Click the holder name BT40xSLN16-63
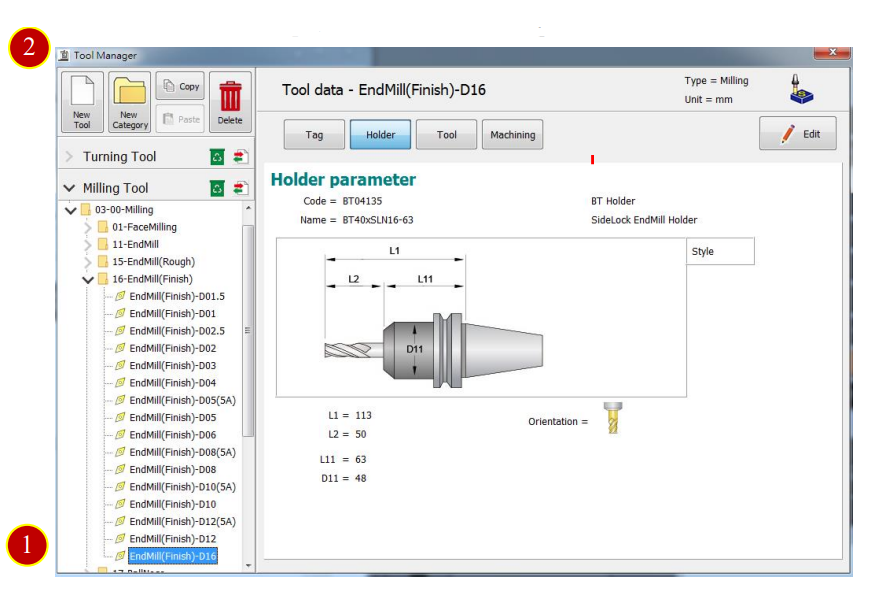The image size is (880, 589). [x=378, y=220]
